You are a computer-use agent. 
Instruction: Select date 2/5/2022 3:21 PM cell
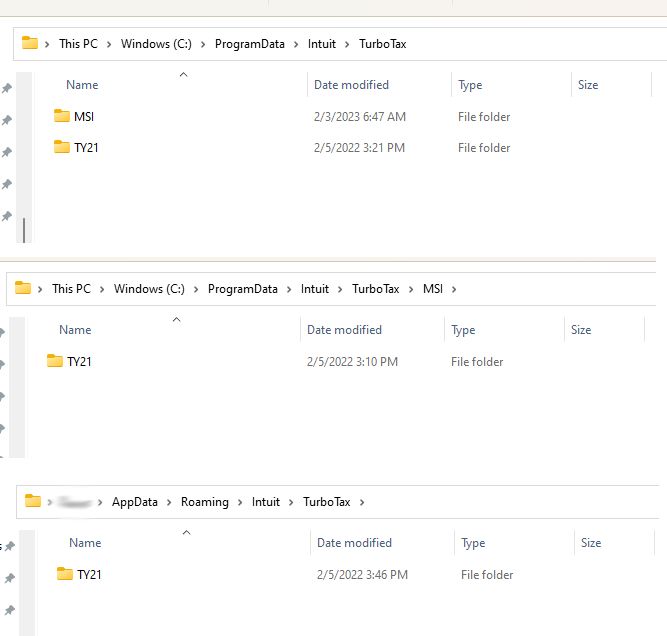pos(359,148)
